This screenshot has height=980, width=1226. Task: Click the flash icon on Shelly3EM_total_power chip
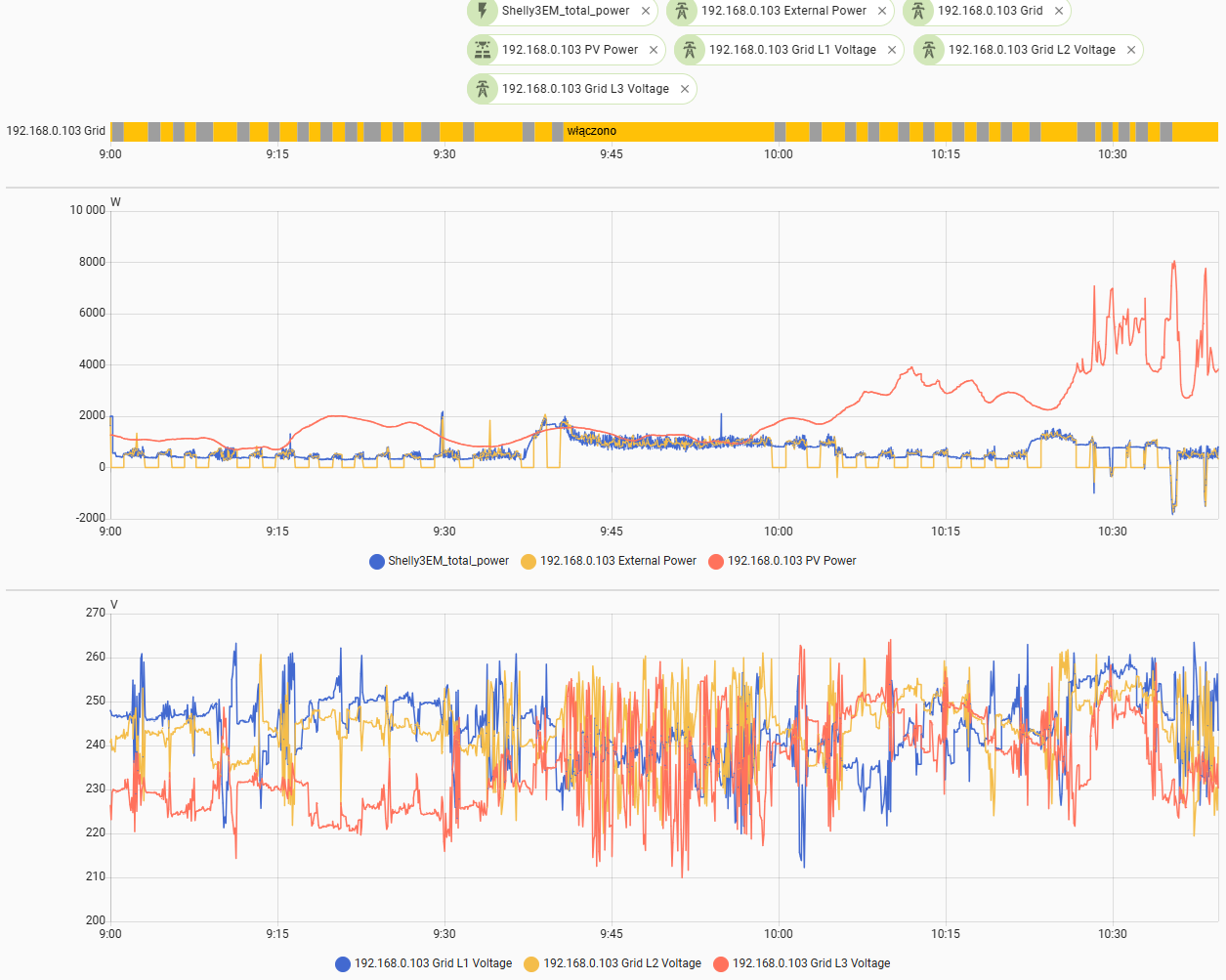[x=483, y=11]
